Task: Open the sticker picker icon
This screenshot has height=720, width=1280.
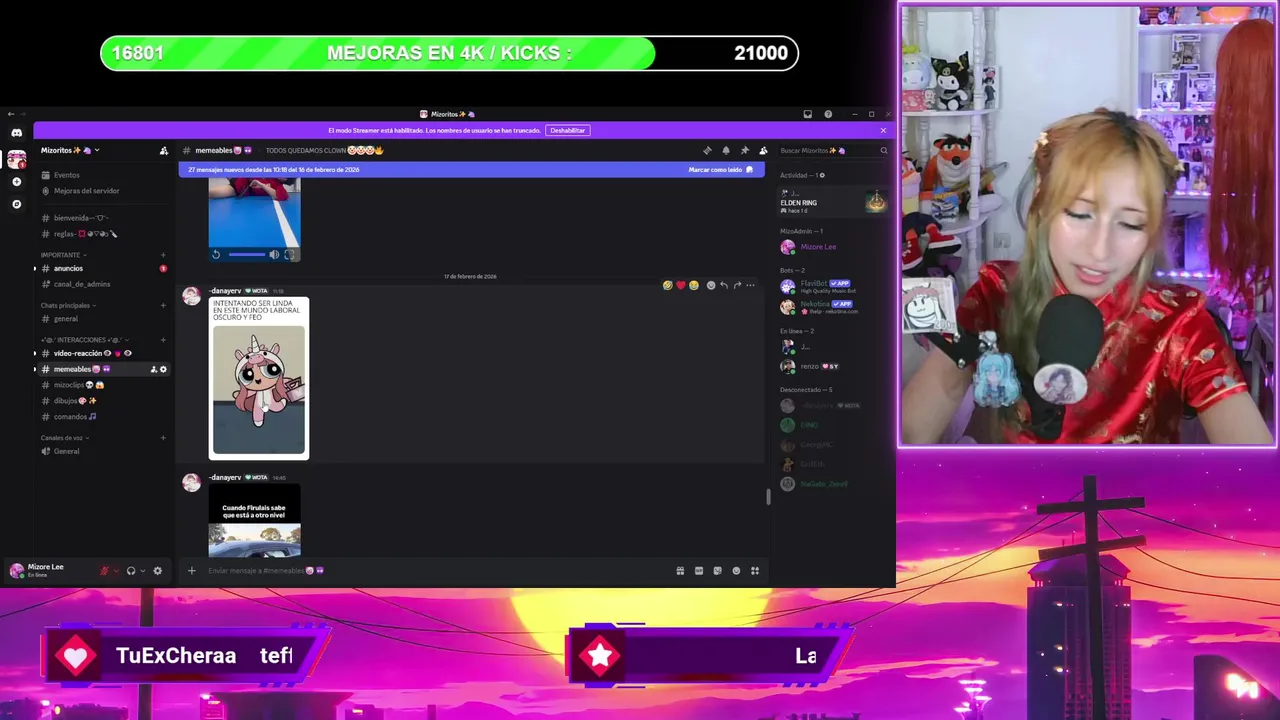Action: pyautogui.click(x=717, y=571)
